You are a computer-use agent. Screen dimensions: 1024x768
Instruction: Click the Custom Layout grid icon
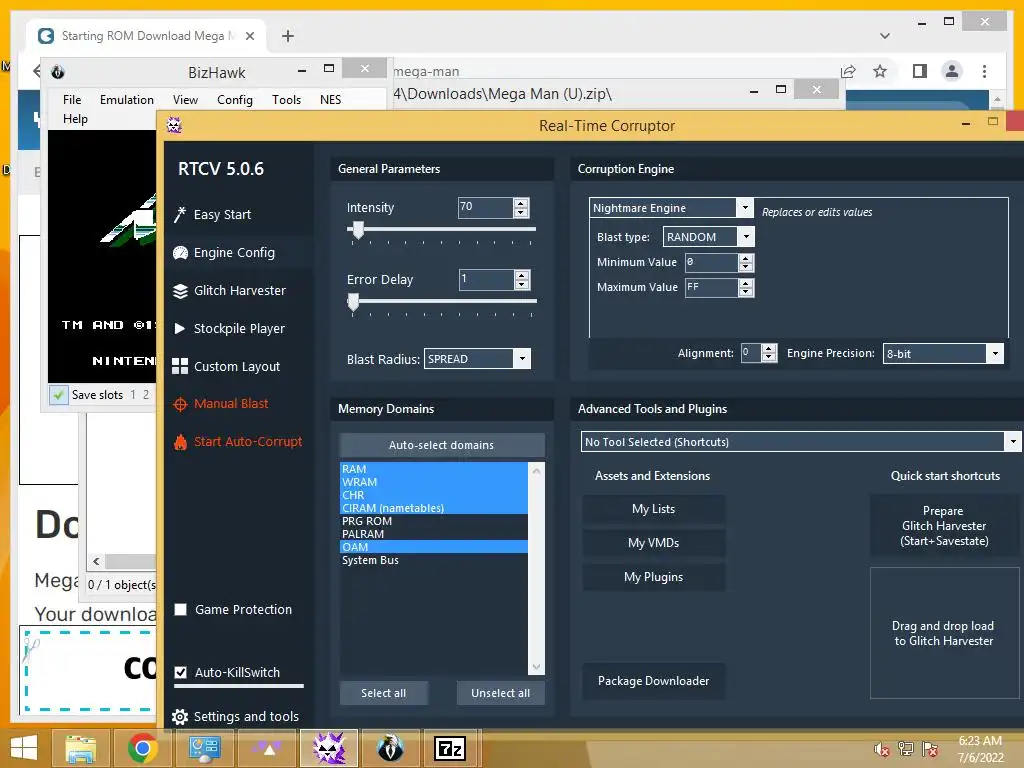(x=180, y=366)
